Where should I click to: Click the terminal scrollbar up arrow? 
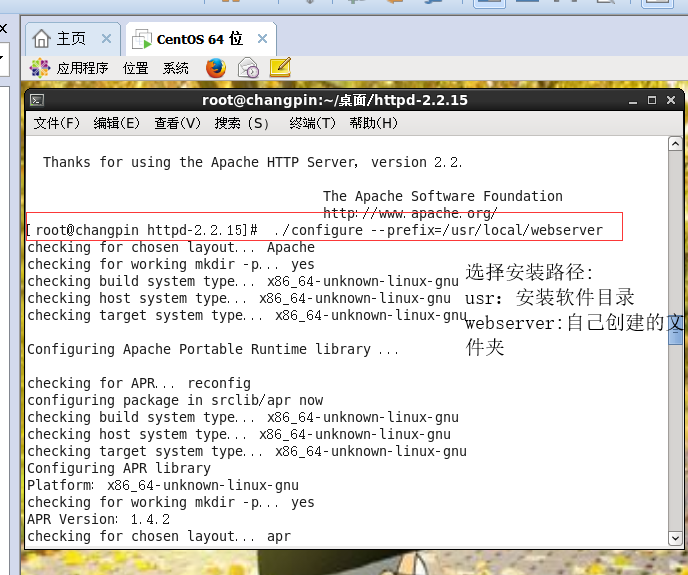675,144
